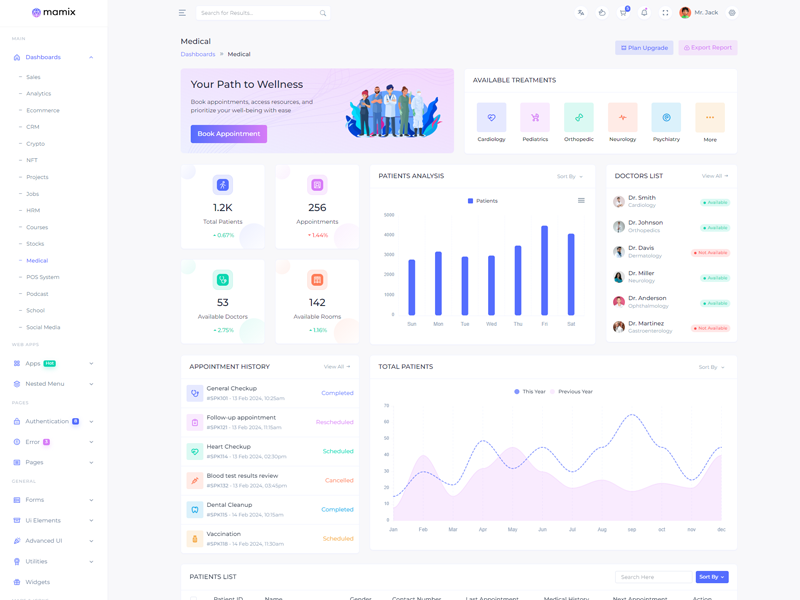Open Sort By dropdown in Patients Analysis
This screenshot has width=800, height=600.
[x=570, y=176]
